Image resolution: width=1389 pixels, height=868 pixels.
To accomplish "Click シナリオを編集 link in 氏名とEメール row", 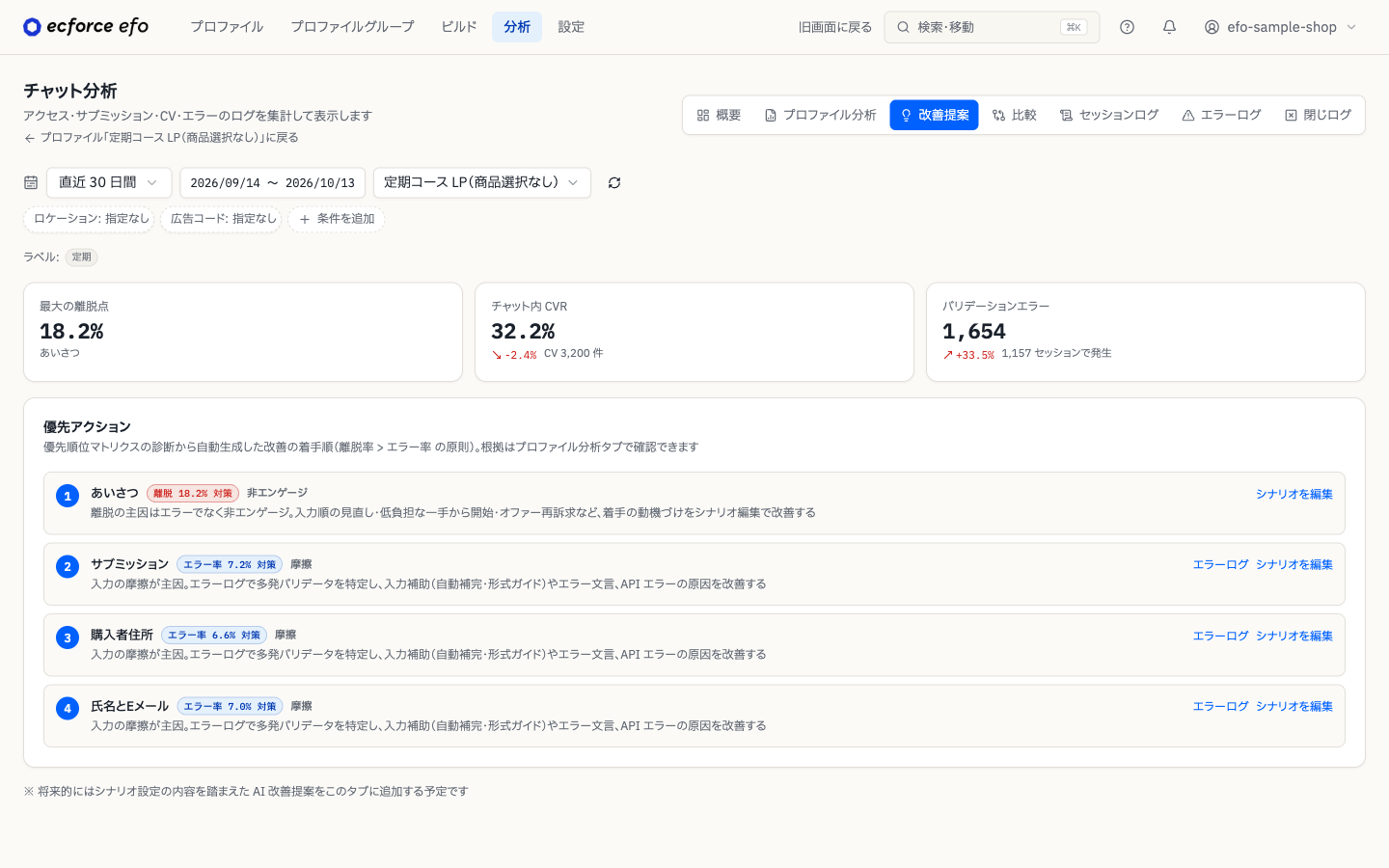I will [x=1294, y=706].
